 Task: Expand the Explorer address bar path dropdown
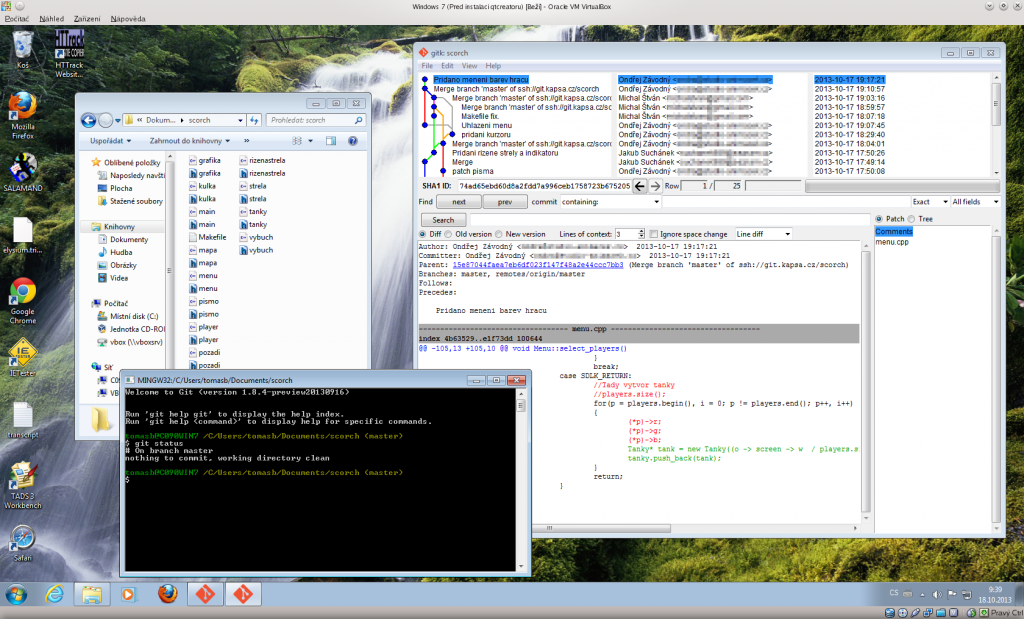[240, 120]
